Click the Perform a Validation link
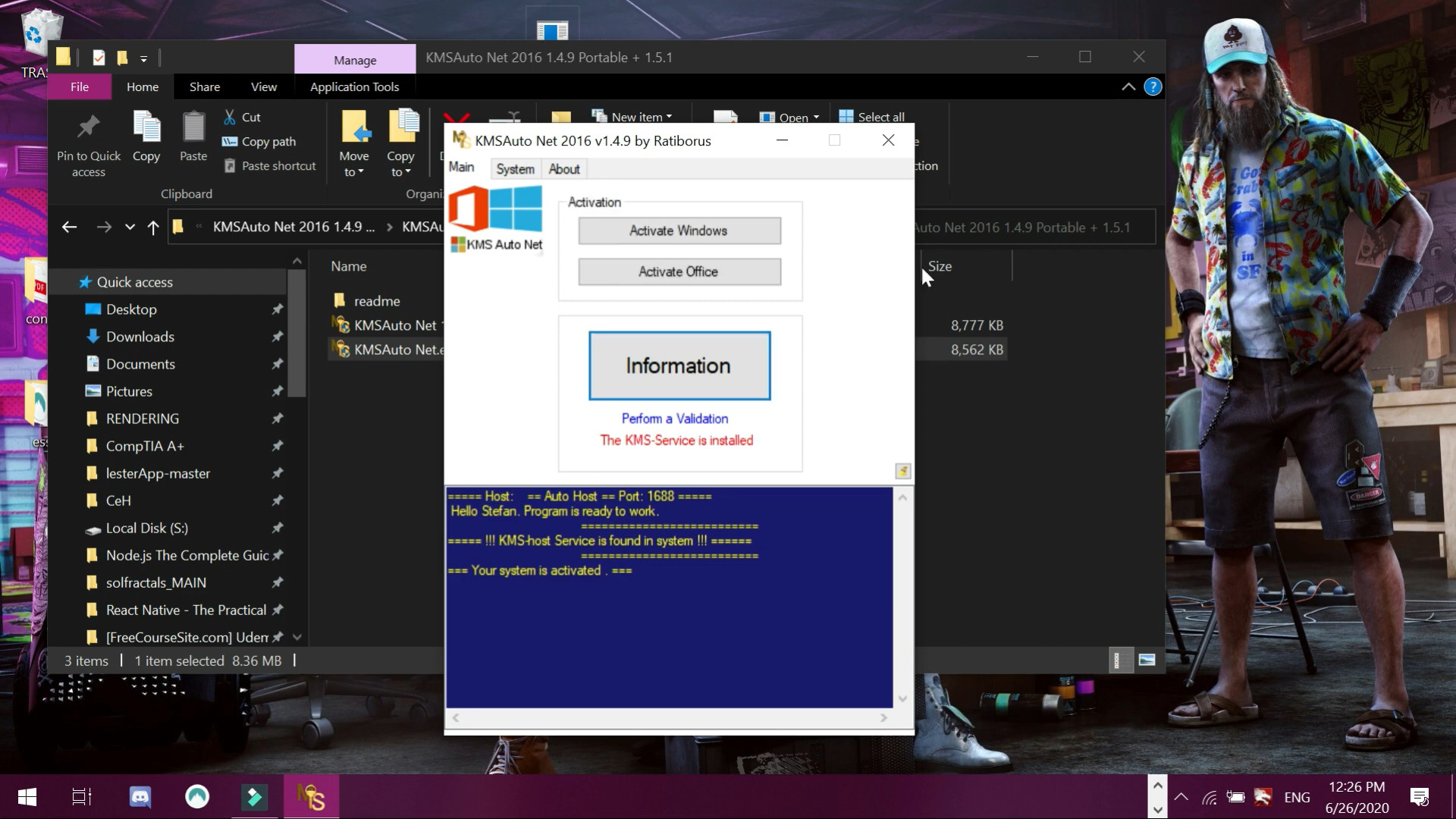Screen dimensions: 1456x819 click(675, 419)
